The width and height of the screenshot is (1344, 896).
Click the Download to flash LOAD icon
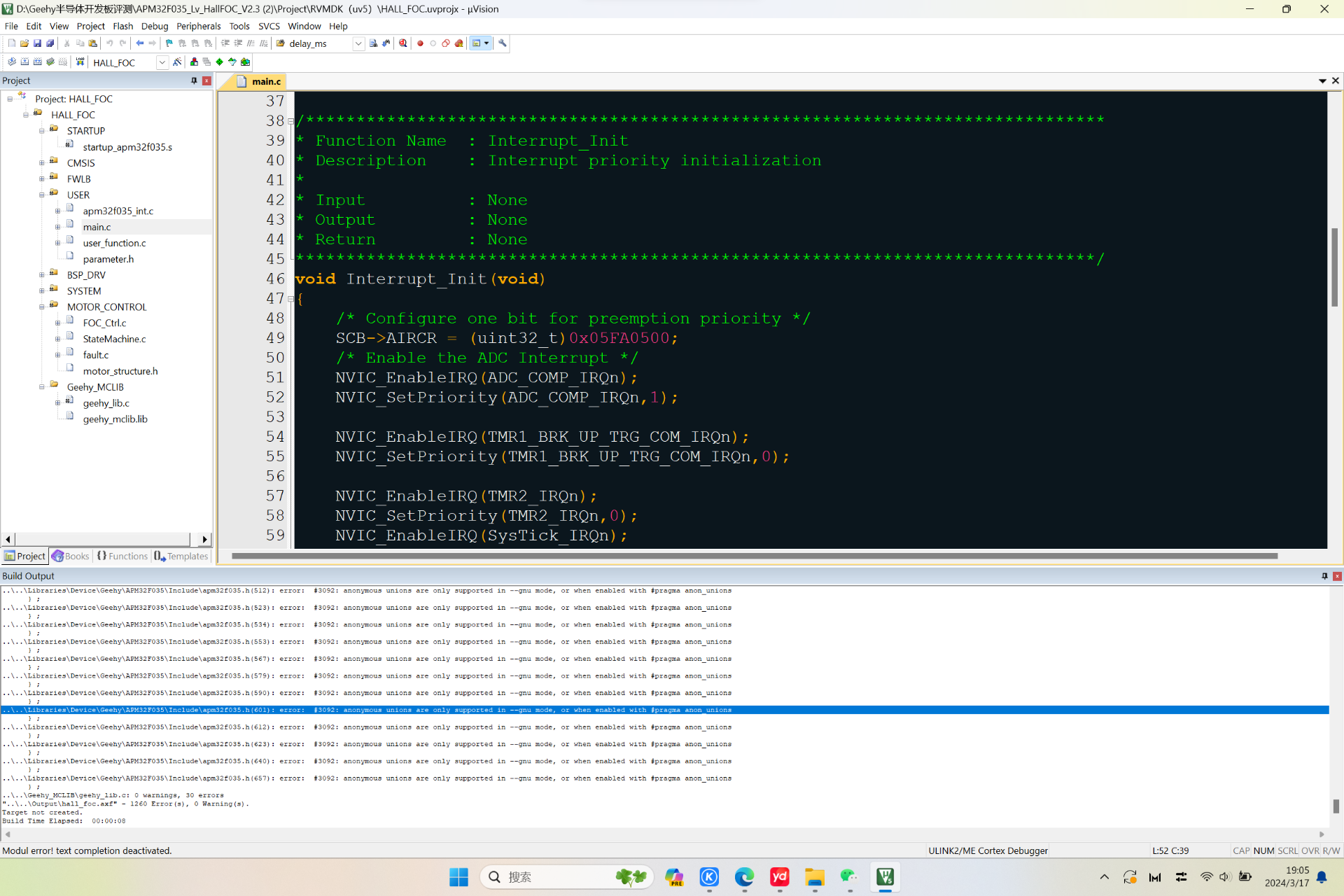(x=80, y=62)
